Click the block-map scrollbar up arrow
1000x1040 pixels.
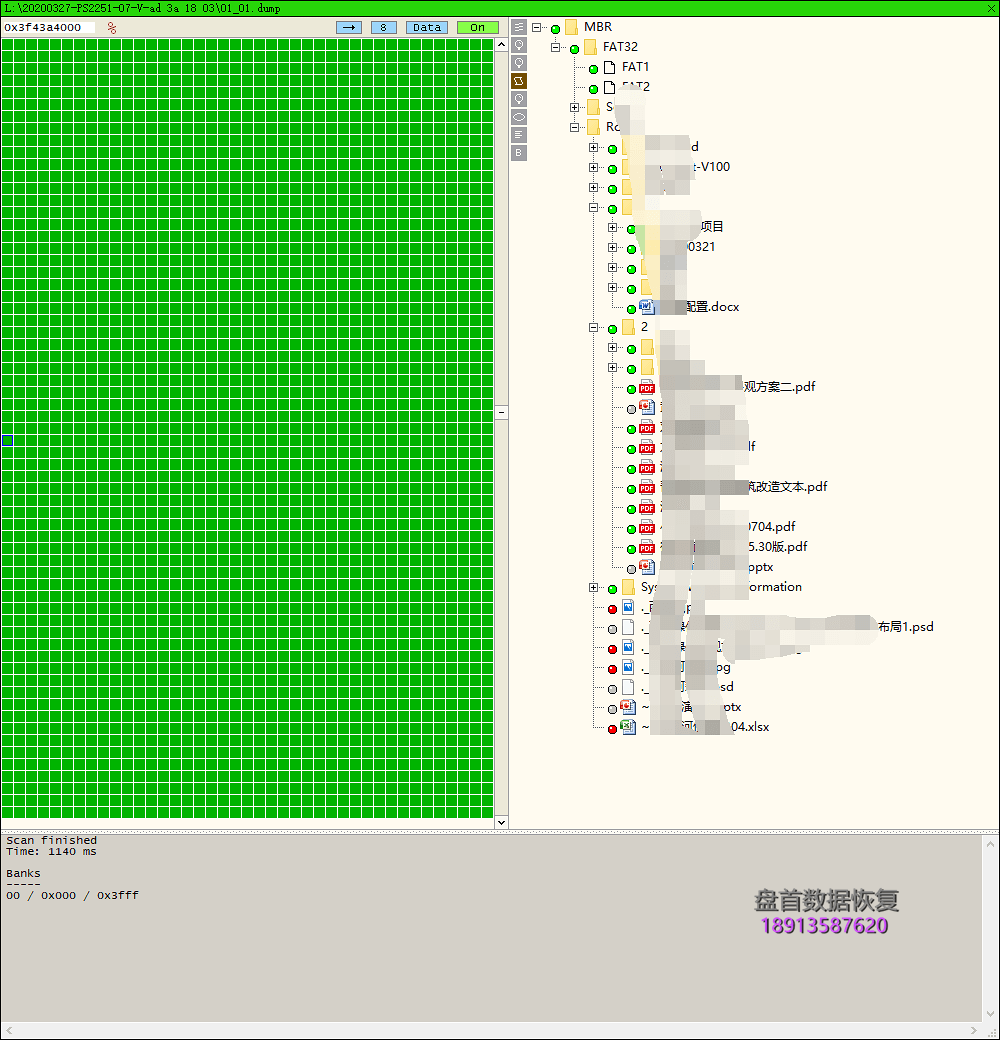click(x=501, y=44)
